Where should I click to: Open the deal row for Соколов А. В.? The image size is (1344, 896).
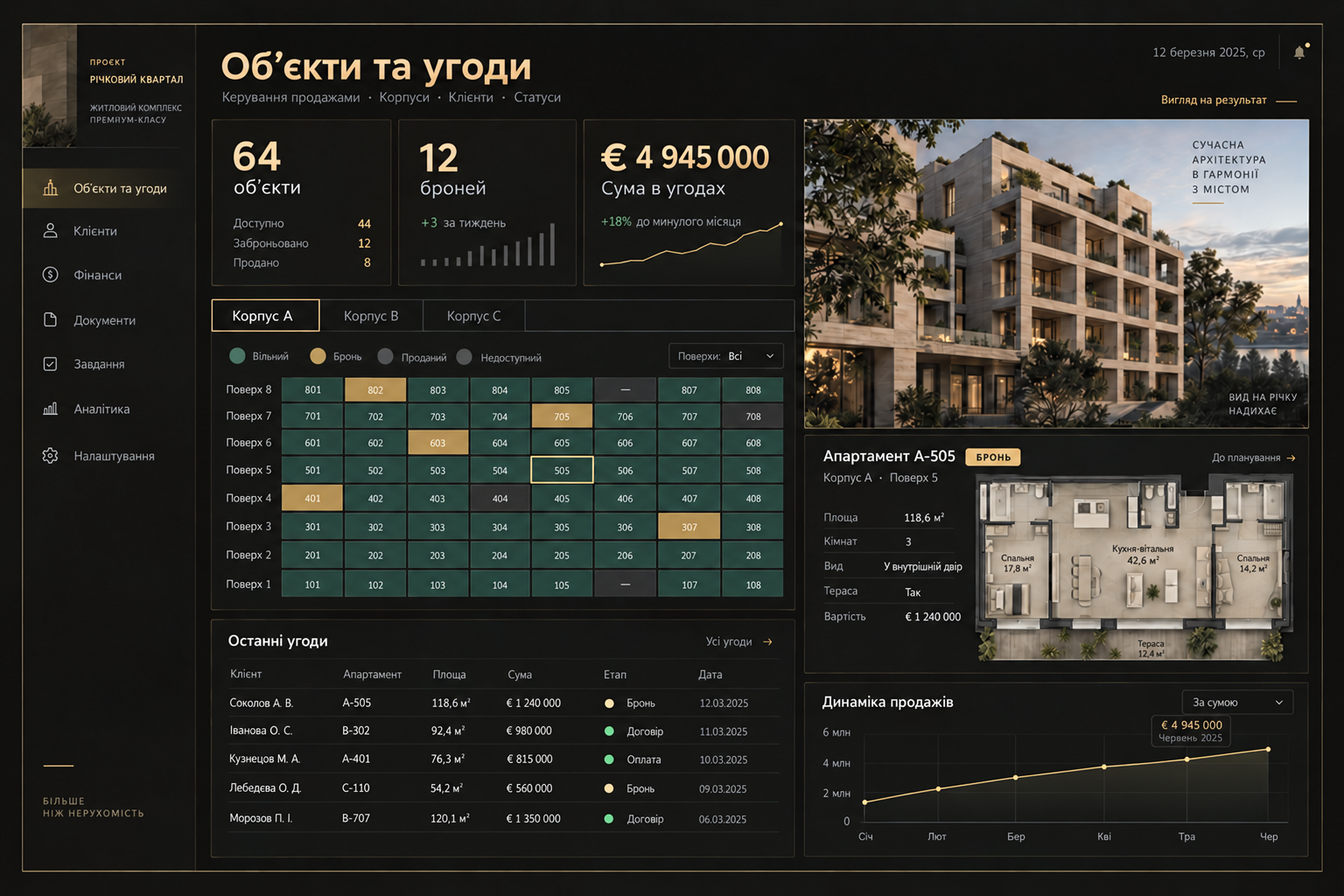(503, 703)
